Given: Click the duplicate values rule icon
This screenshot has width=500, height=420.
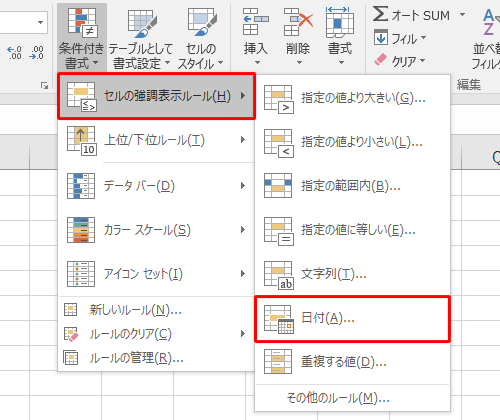Looking at the screenshot, I should click(x=278, y=362).
